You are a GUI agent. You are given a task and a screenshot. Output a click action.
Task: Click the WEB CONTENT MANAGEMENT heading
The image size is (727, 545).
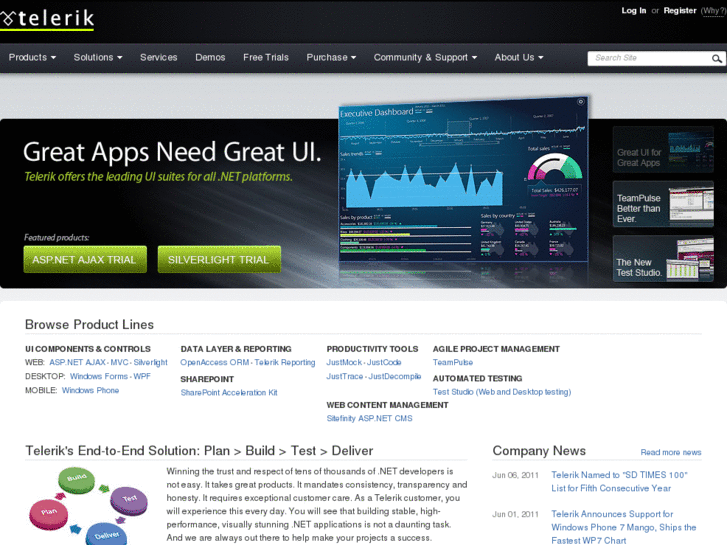(387, 405)
